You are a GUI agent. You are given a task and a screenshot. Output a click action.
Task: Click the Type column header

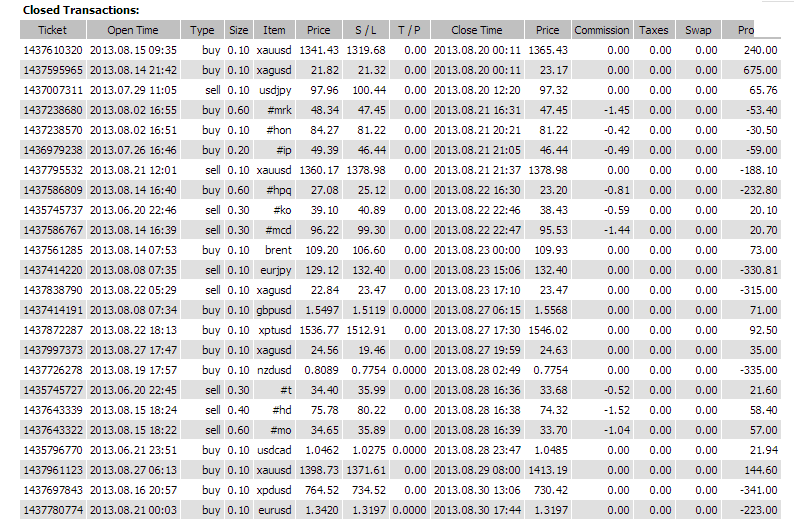tap(202, 30)
